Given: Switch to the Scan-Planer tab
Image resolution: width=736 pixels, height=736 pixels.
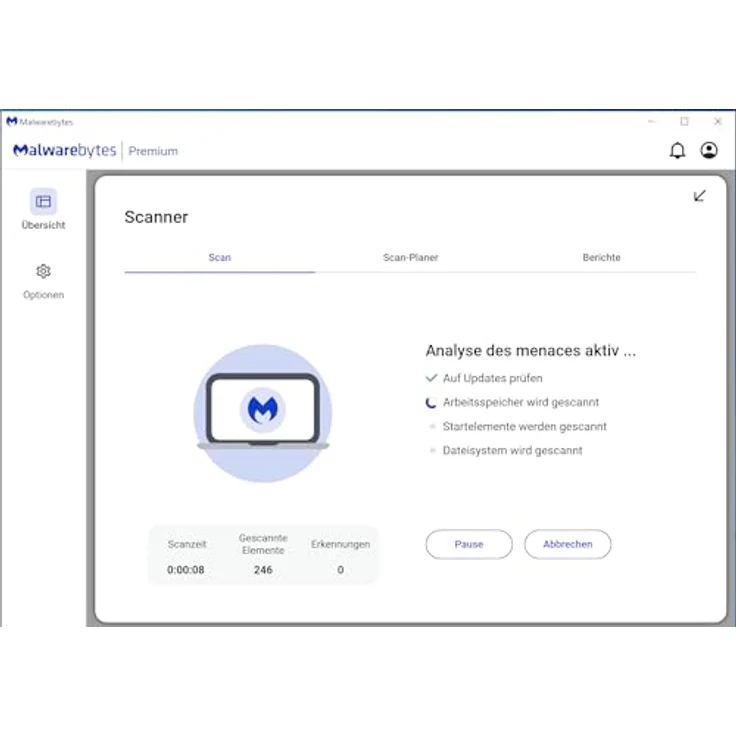Looking at the screenshot, I should click(411, 257).
